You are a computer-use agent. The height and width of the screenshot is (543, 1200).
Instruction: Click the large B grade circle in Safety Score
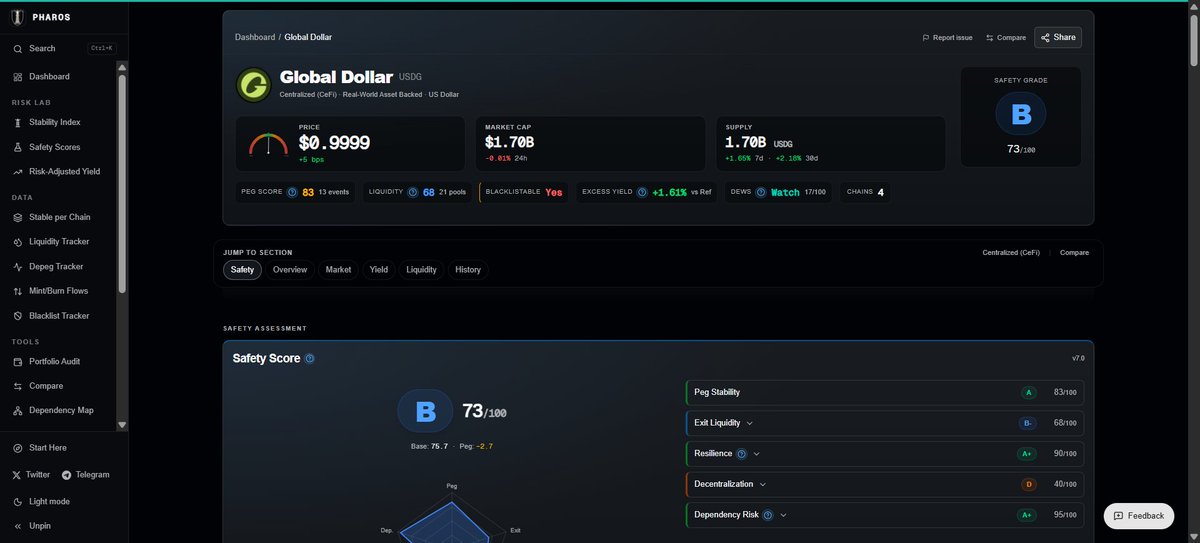tap(426, 412)
